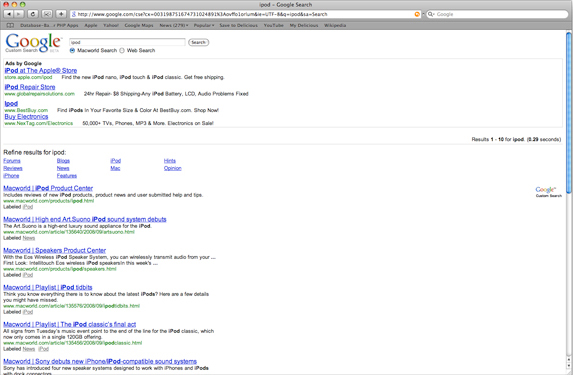Click the Ads by Google heading
The height and width of the screenshot is (375, 573).
point(23,64)
